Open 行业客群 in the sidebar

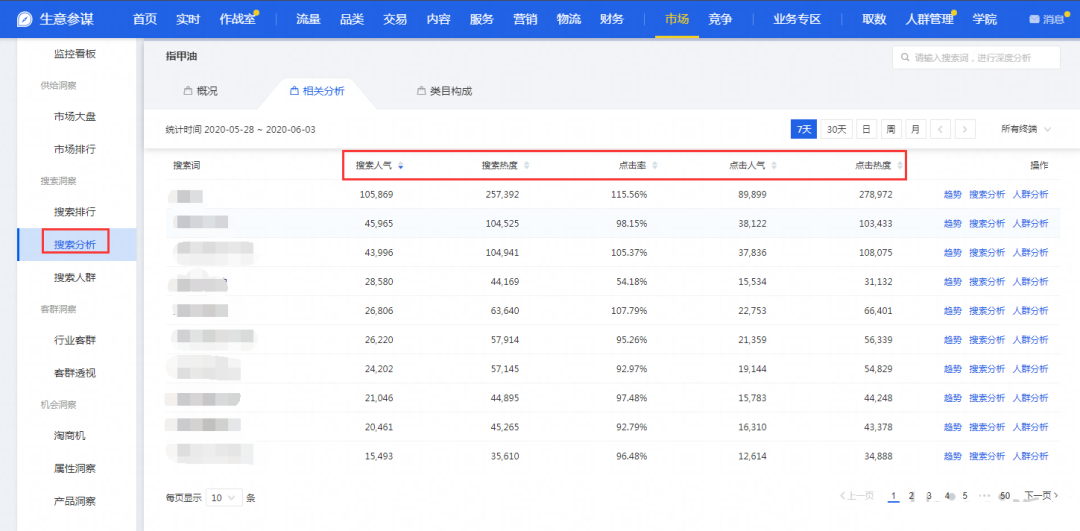pos(75,340)
